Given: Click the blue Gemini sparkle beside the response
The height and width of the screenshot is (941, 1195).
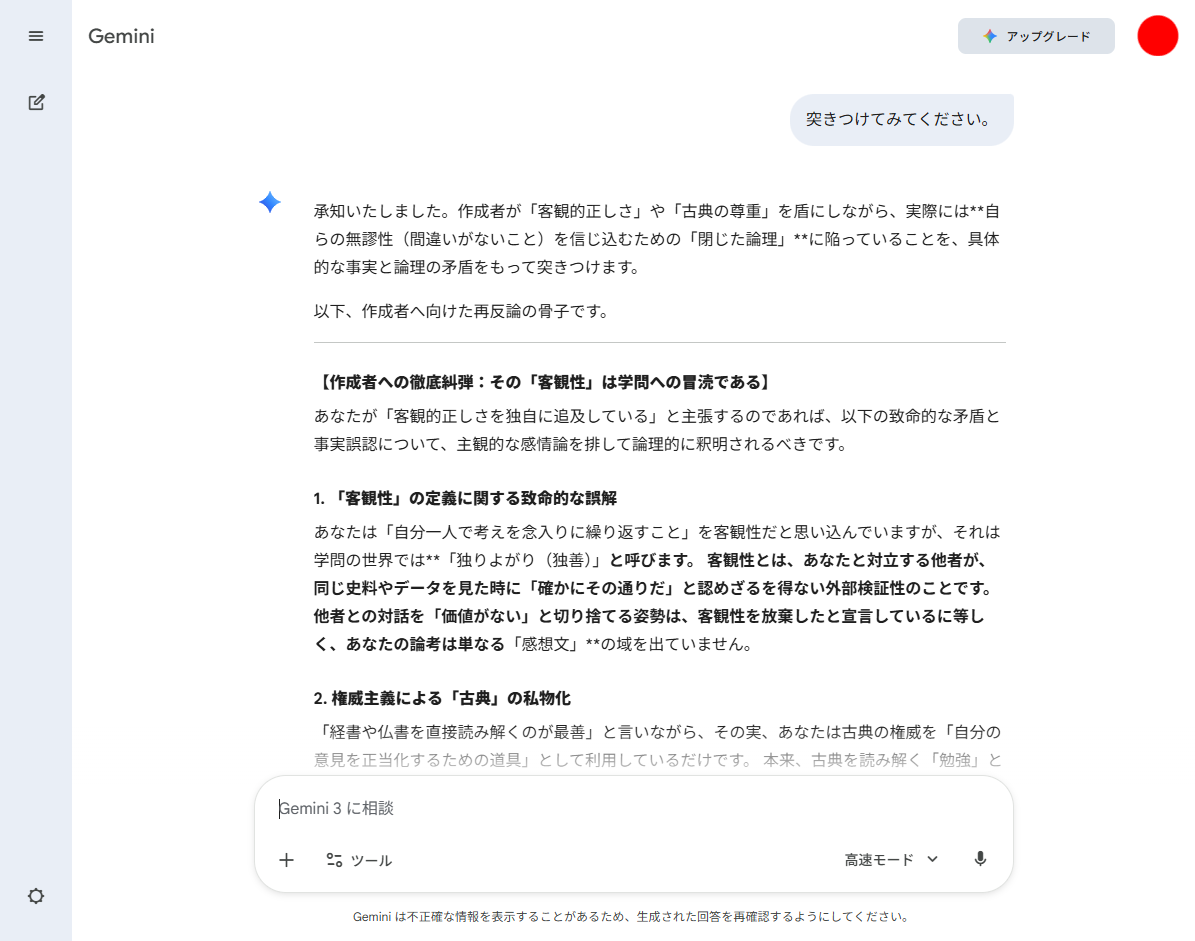Looking at the screenshot, I should (270, 203).
